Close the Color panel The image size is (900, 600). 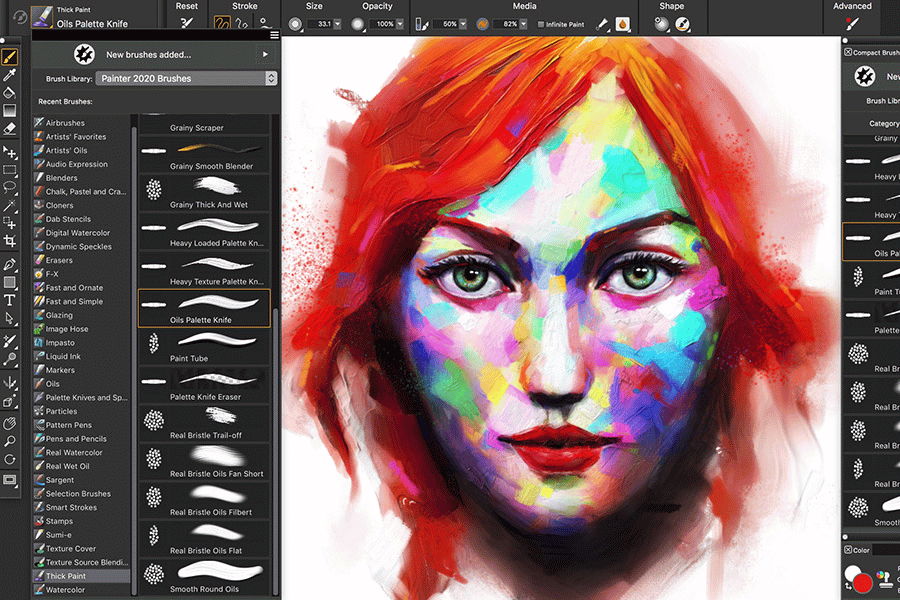click(848, 550)
